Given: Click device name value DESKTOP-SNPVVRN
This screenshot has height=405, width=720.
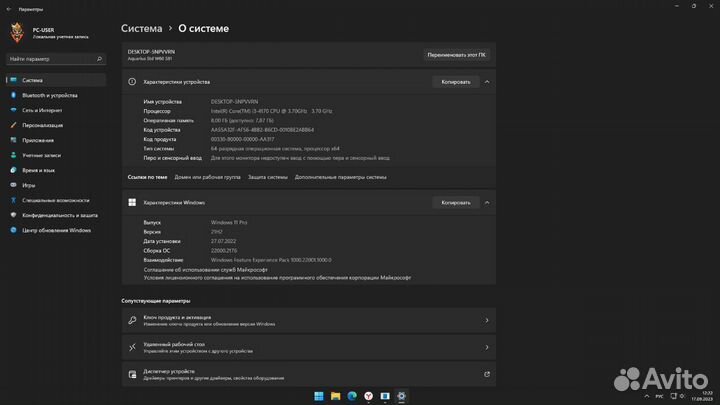Looking at the screenshot, I should (x=234, y=102).
